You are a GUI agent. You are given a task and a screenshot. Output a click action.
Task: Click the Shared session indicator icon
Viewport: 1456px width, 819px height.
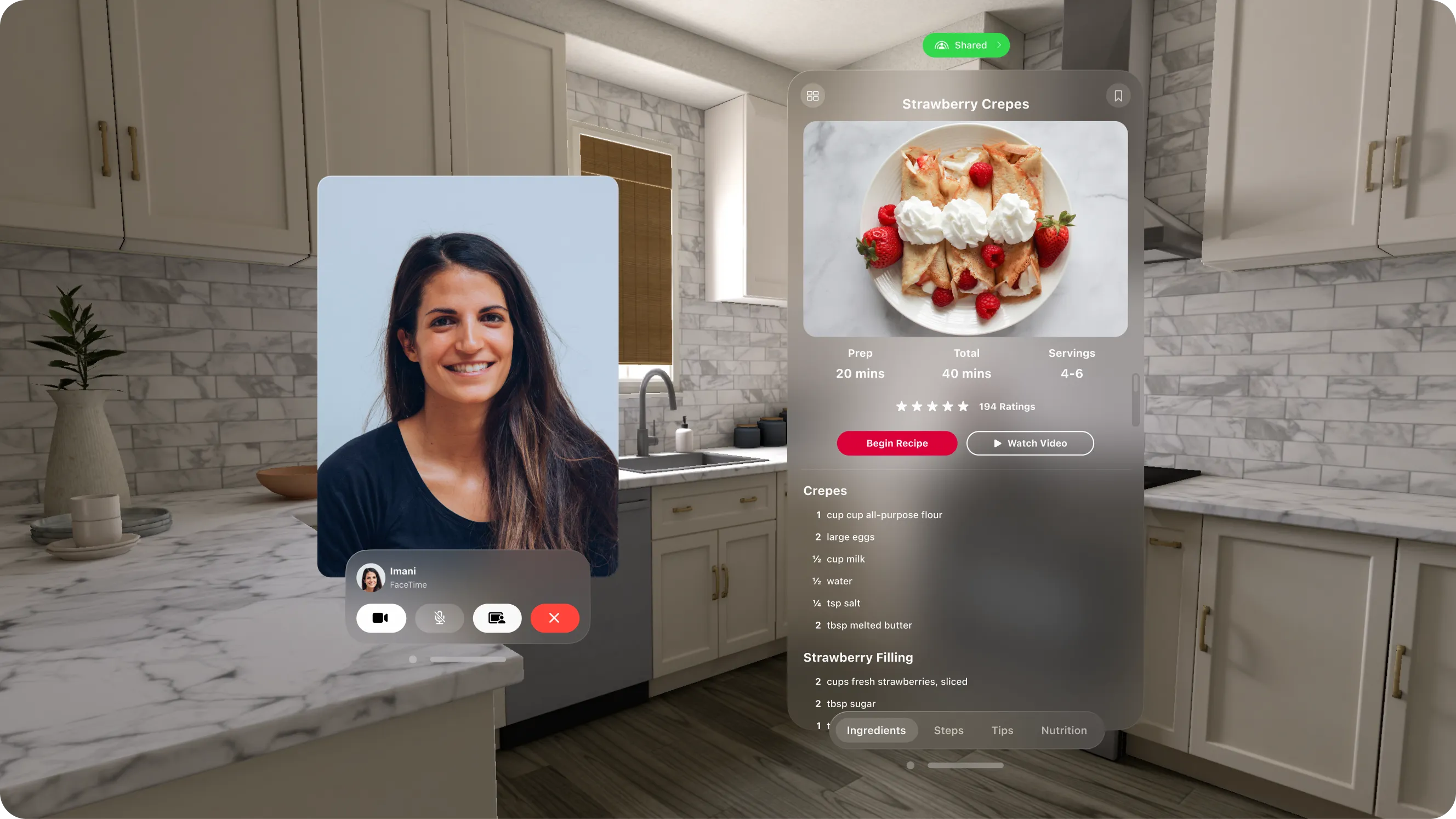coord(939,45)
